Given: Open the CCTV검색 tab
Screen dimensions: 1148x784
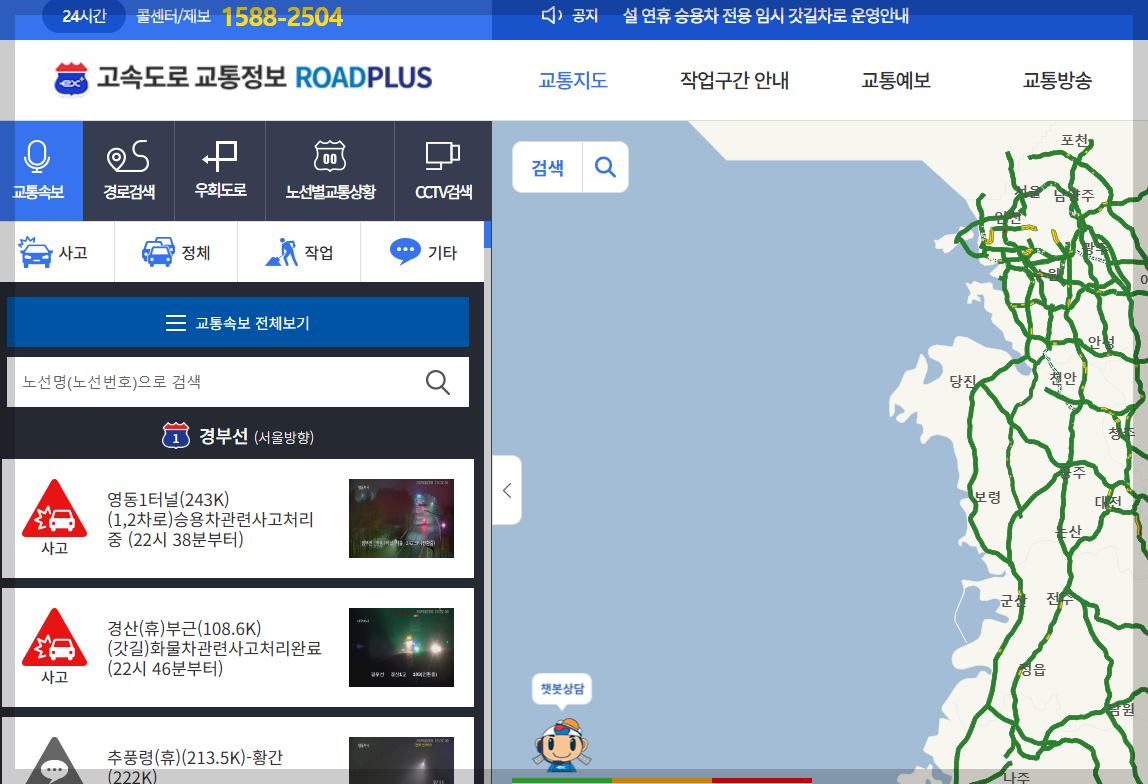Looking at the screenshot, I should (x=443, y=171).
